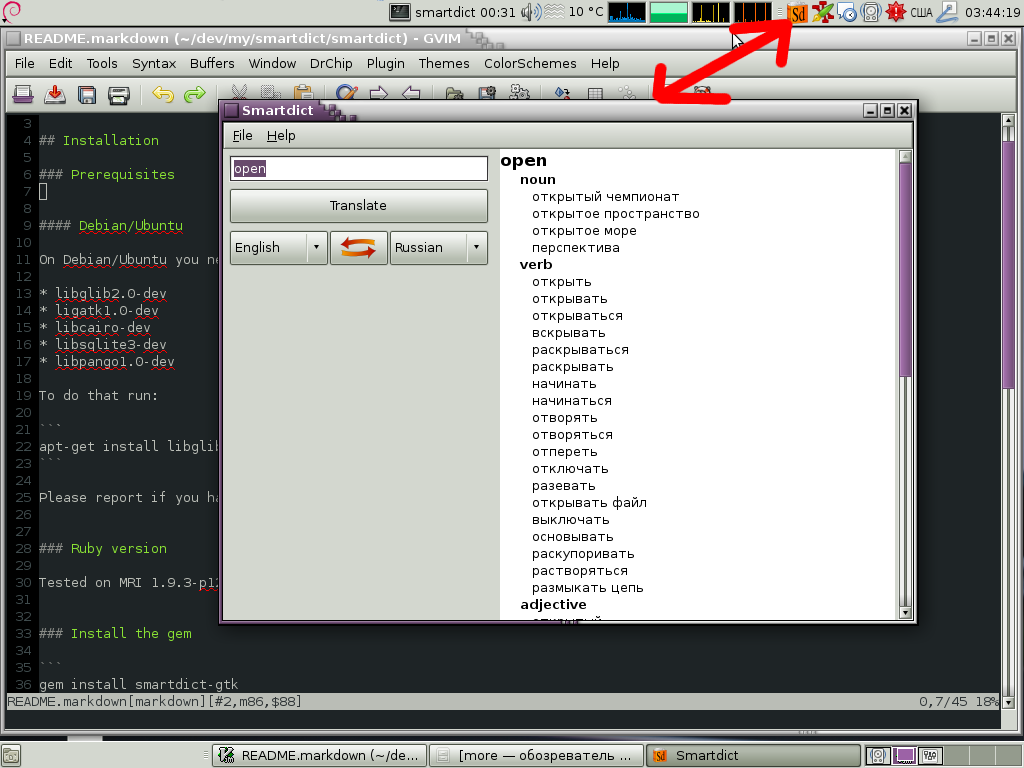The image size is (1024, 768).
Task: Click the show desktop icon in bottom panel
Action: click(x=10, y=756)
